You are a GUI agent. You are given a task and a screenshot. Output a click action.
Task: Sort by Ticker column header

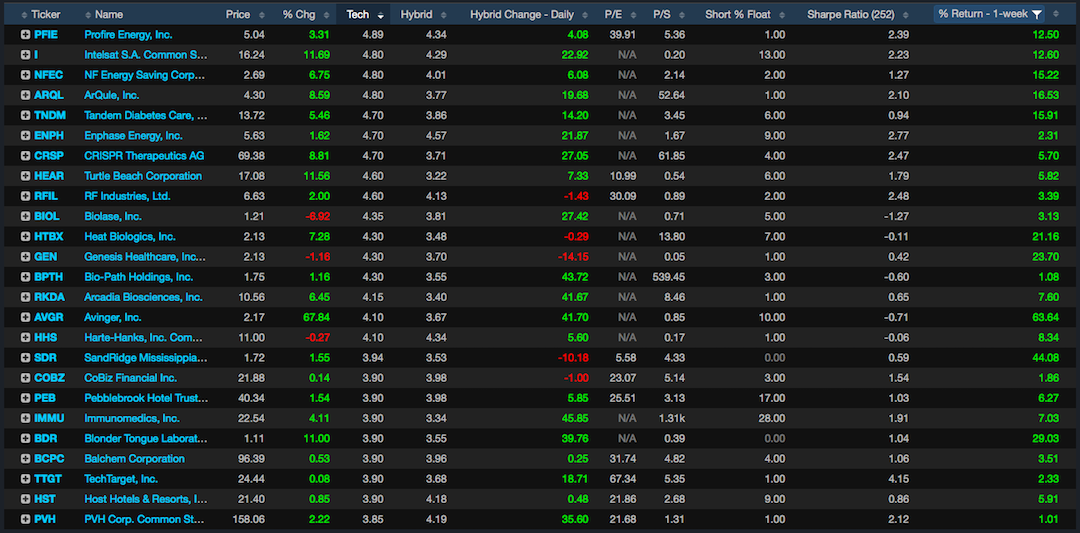46,14
